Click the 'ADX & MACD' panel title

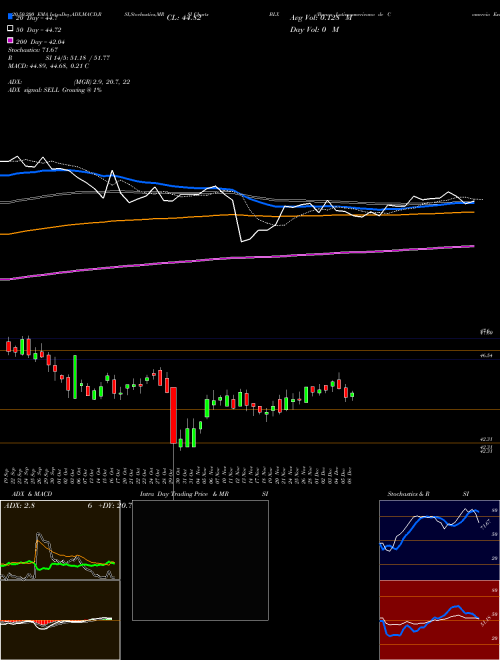(32, 494)
